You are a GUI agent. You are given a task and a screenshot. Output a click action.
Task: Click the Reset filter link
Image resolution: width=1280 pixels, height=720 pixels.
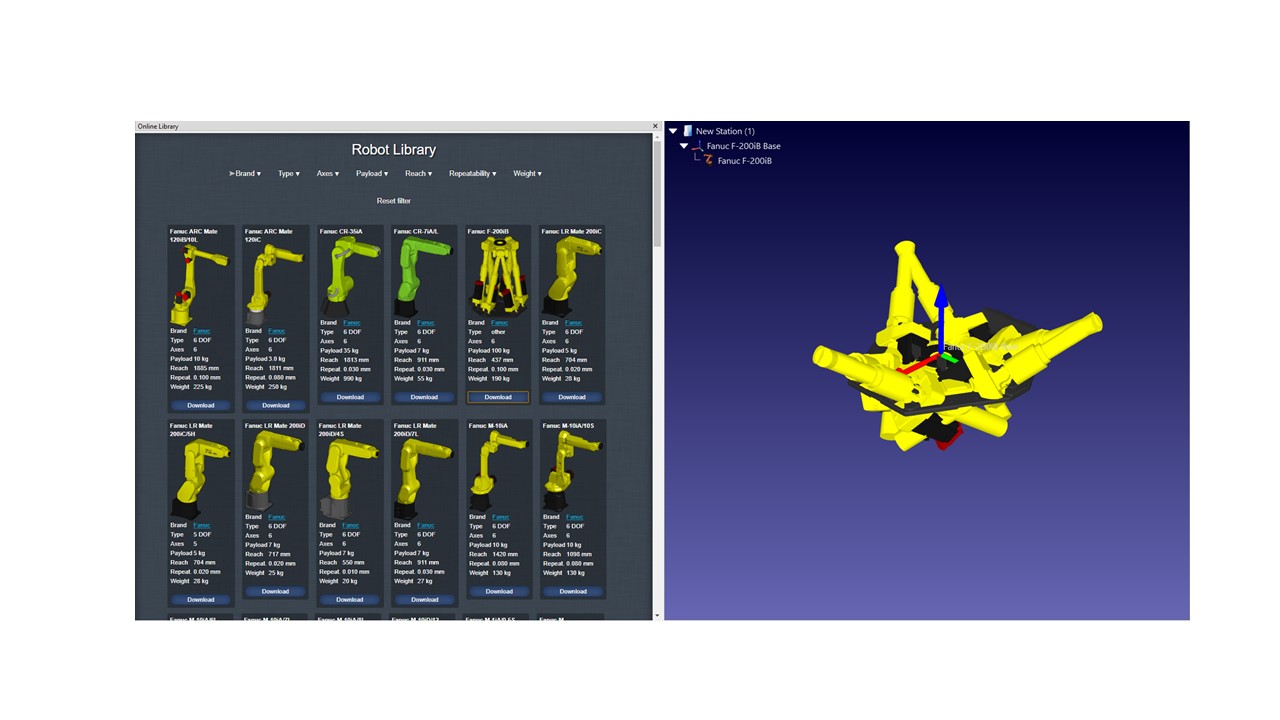click(393, 201)
